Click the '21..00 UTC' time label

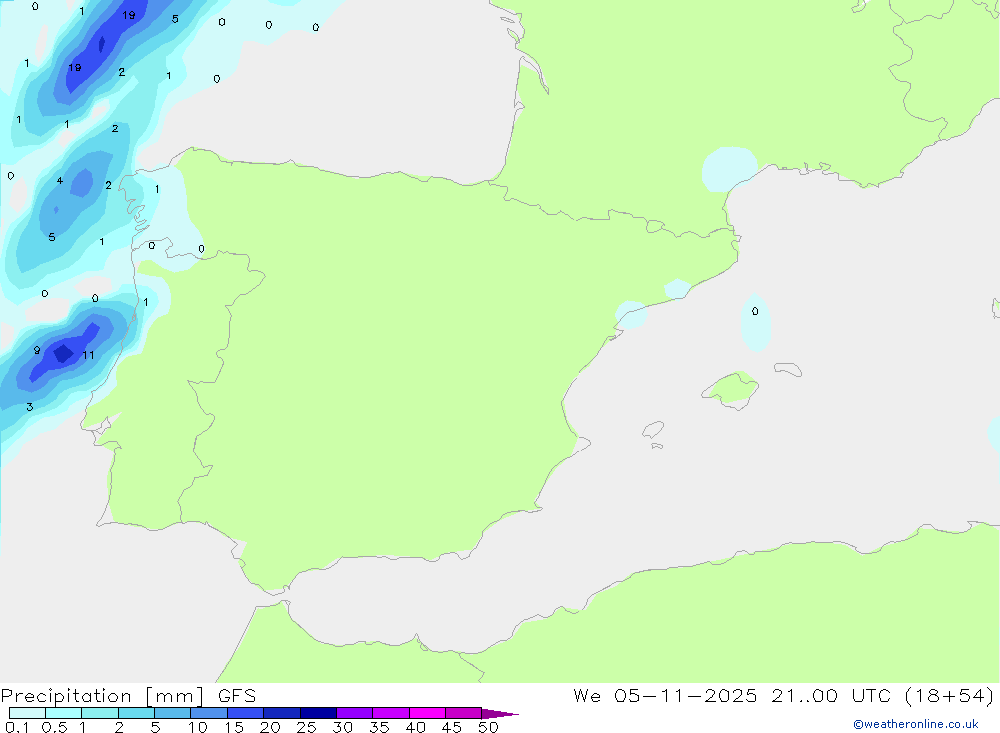click(831, 695)
